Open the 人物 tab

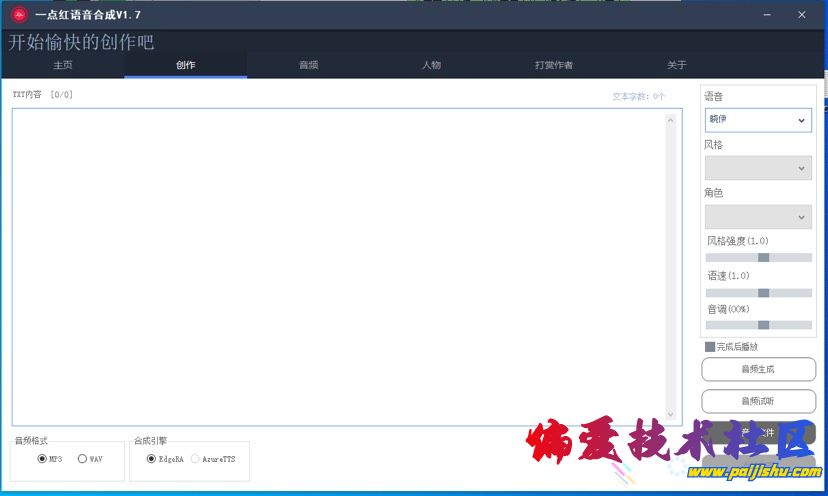tap(431, 65)
